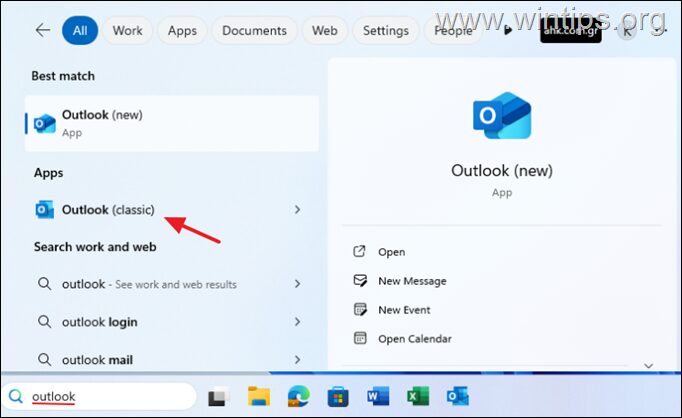Screen dimensions: 682x418
Task: Click the New Event calendar icon
Action: (360, 309)
